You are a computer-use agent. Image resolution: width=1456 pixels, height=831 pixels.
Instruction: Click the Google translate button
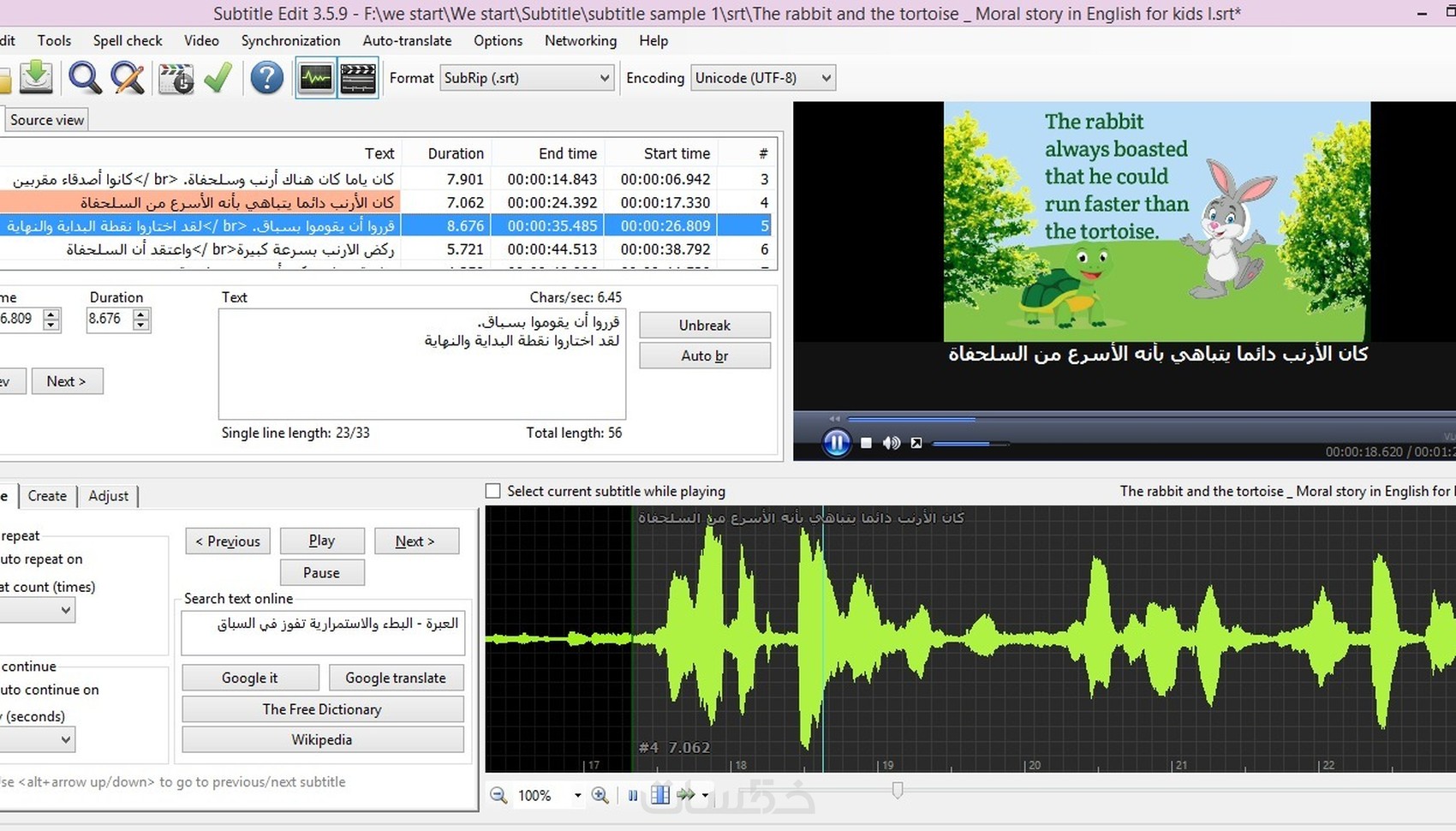(396, 678)
